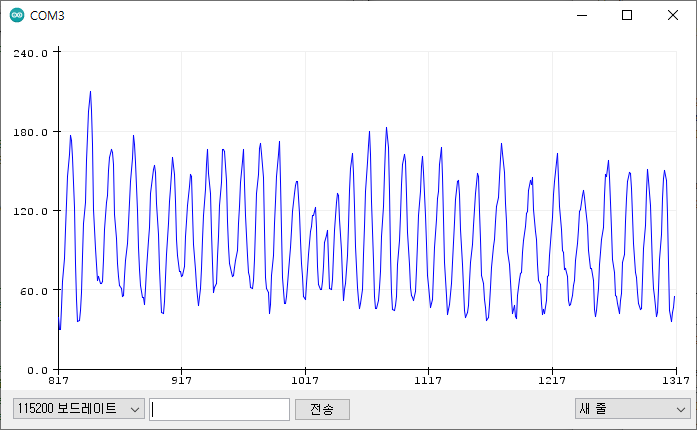Click the 180.0 y-axis label
697x430 pixels.
point(30,133)
